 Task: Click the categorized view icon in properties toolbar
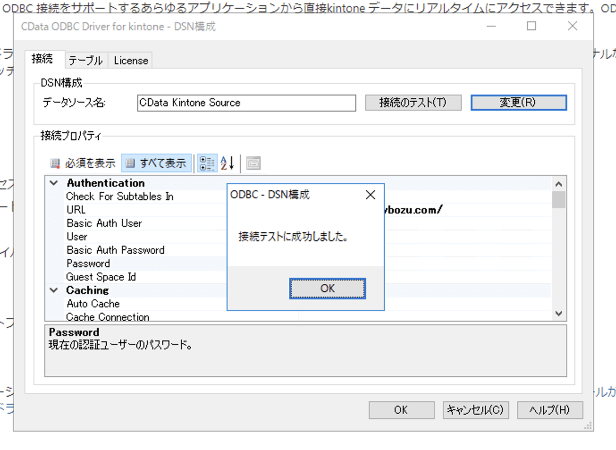tap(207, 163)
